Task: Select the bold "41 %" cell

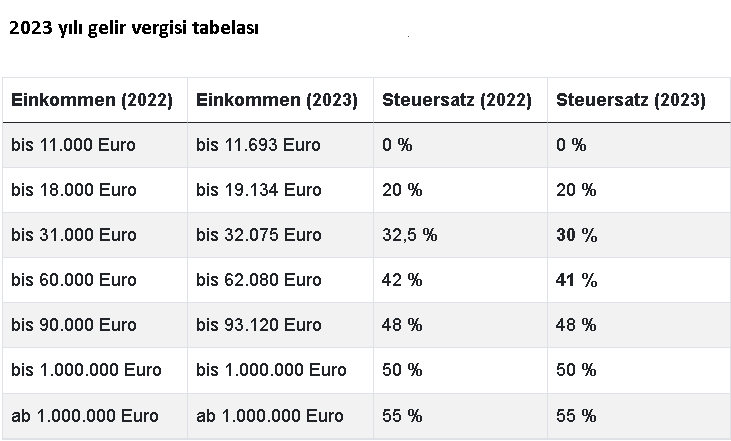Action: [x=576, y=280]
